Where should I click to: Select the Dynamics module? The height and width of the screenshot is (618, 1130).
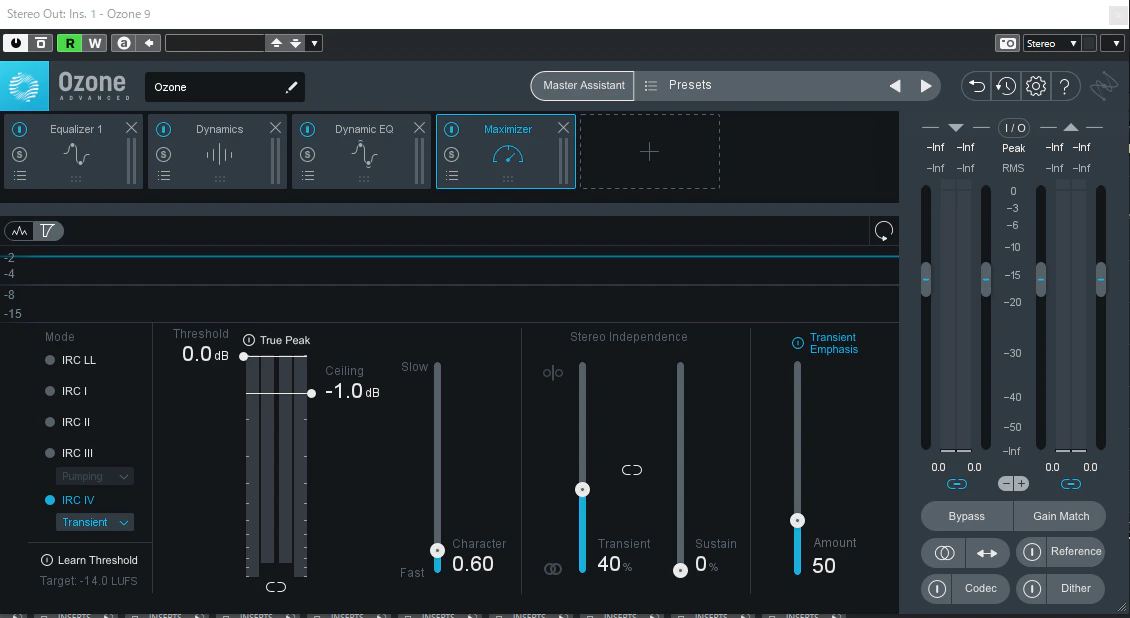click(218, 151)
